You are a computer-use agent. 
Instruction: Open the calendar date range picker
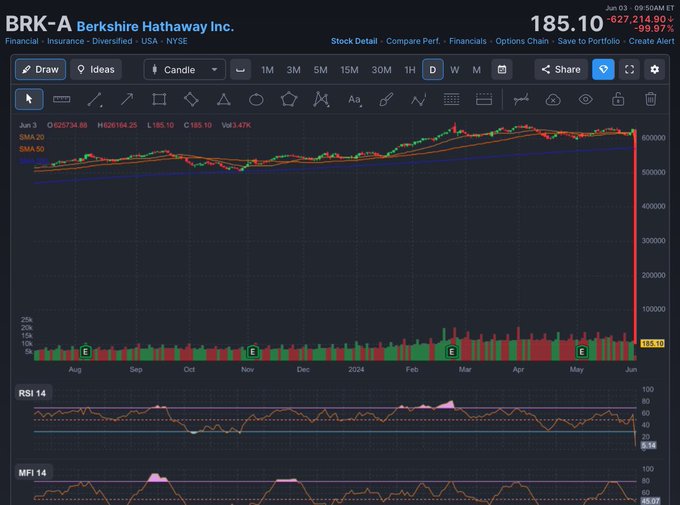coord(502,69)
